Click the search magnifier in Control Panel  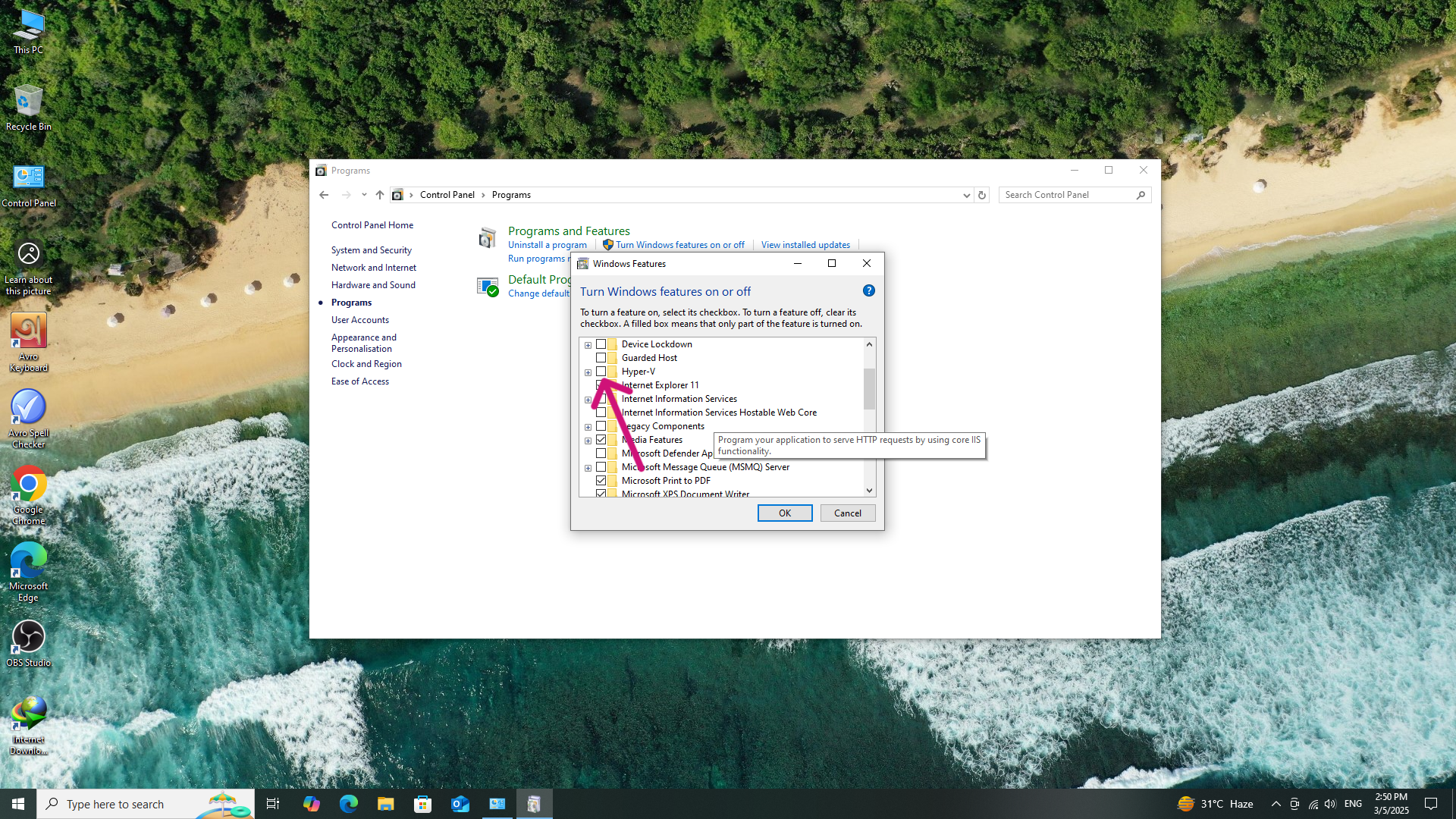pyautogui.click(x=1141, y=195)
